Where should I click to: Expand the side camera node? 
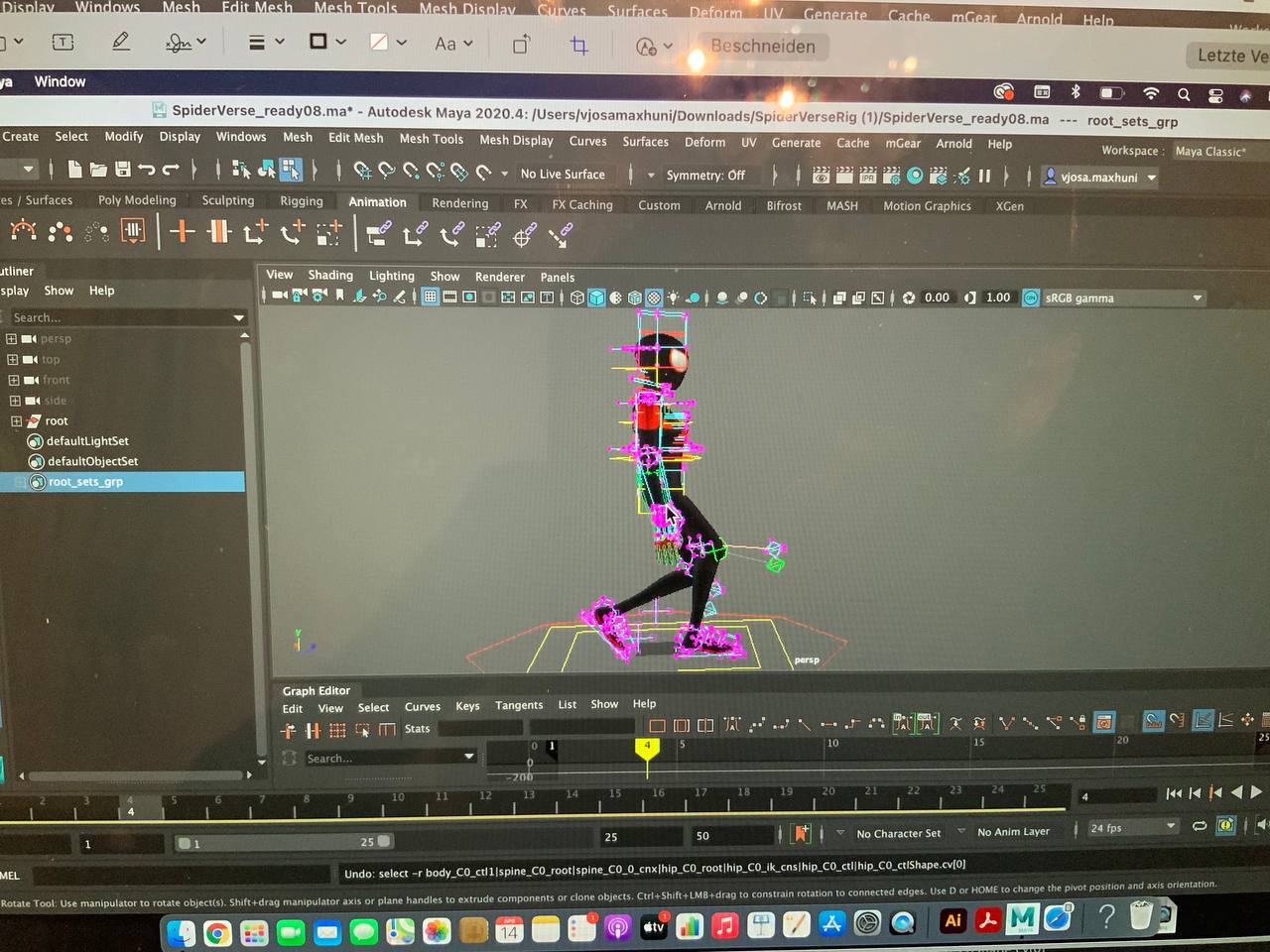(15, 401)
